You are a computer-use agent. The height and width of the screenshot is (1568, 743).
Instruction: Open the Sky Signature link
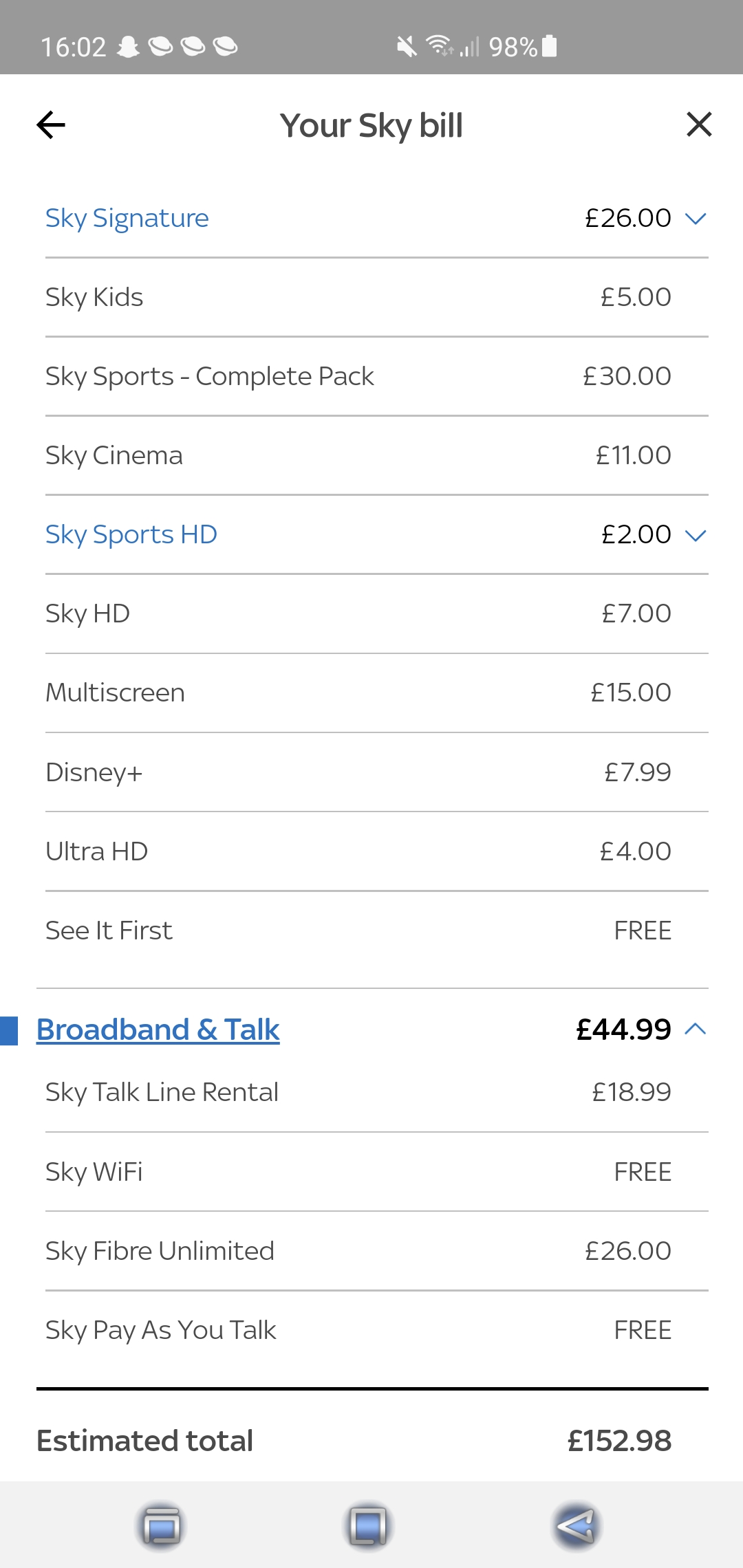point(127,218)
